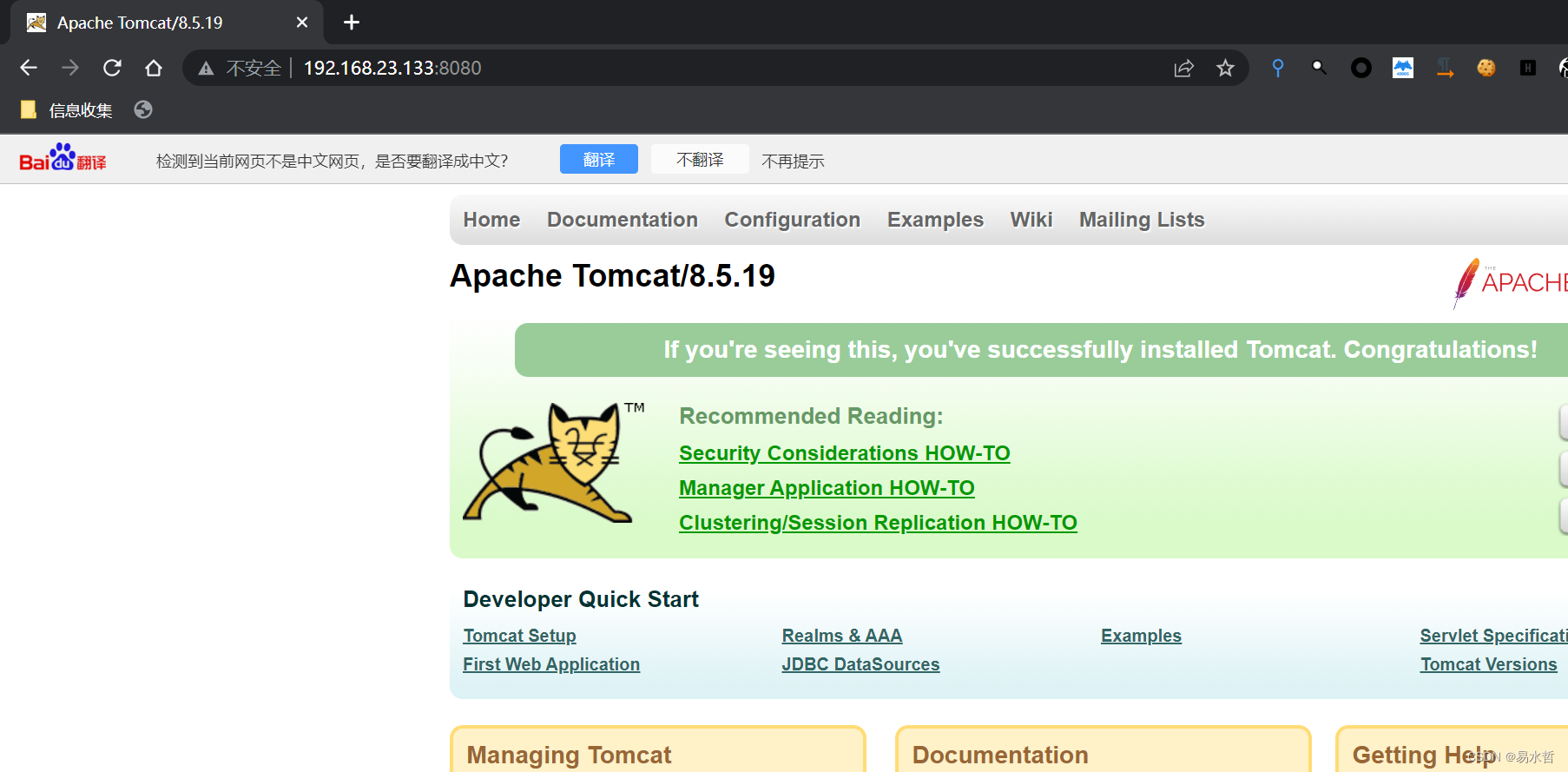
Task: Go back using the browser back arrow
Action: point(29,68)
